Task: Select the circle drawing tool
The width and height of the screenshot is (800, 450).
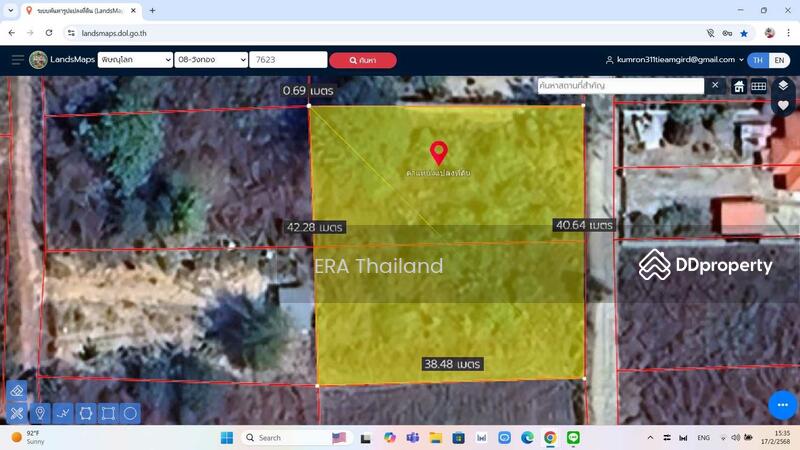Action: [131, 413]
